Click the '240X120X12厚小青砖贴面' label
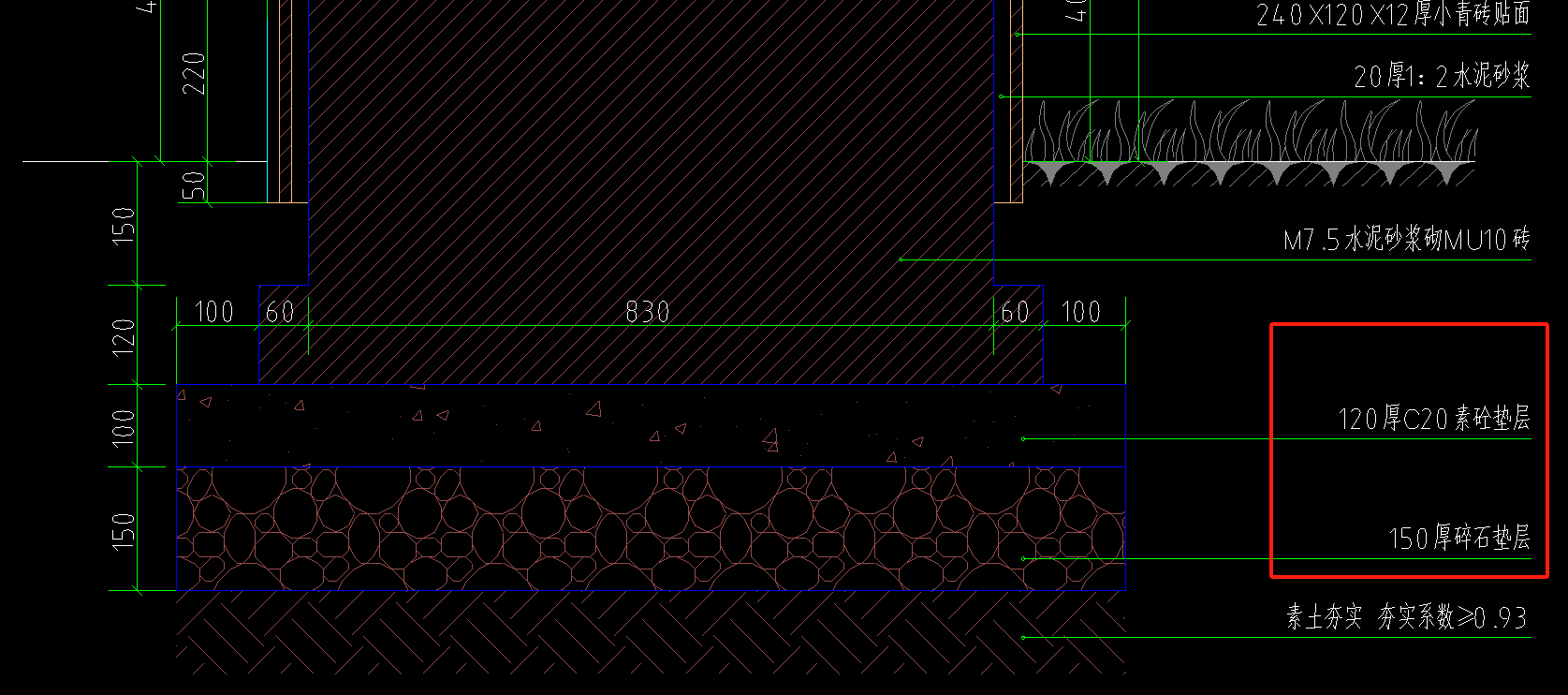1568x695 pixels. pyautogui.click(x=1394, y=14)
